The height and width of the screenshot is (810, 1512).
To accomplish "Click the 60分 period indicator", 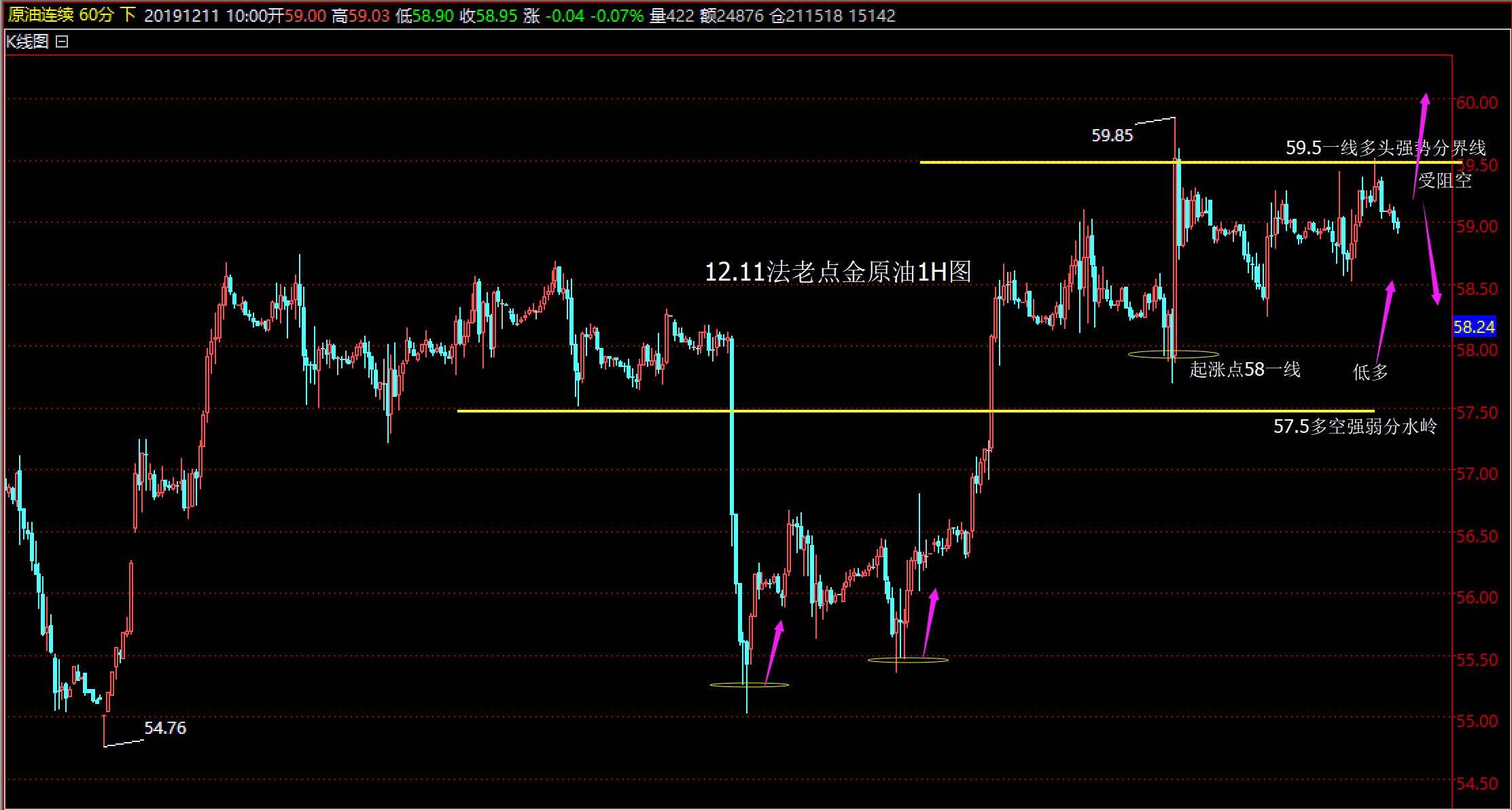I will click(96, 15).
